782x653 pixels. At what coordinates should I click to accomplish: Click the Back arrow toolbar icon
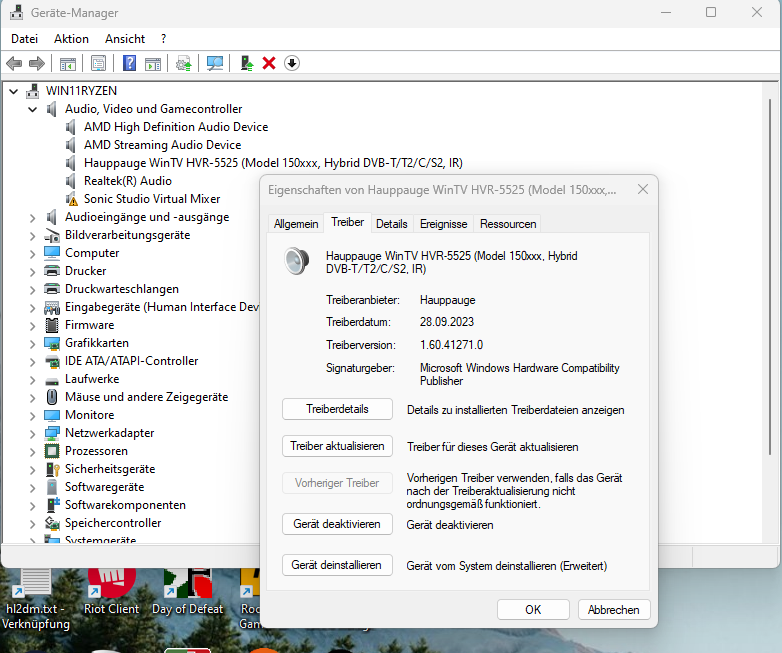click(x=14, y=63)
